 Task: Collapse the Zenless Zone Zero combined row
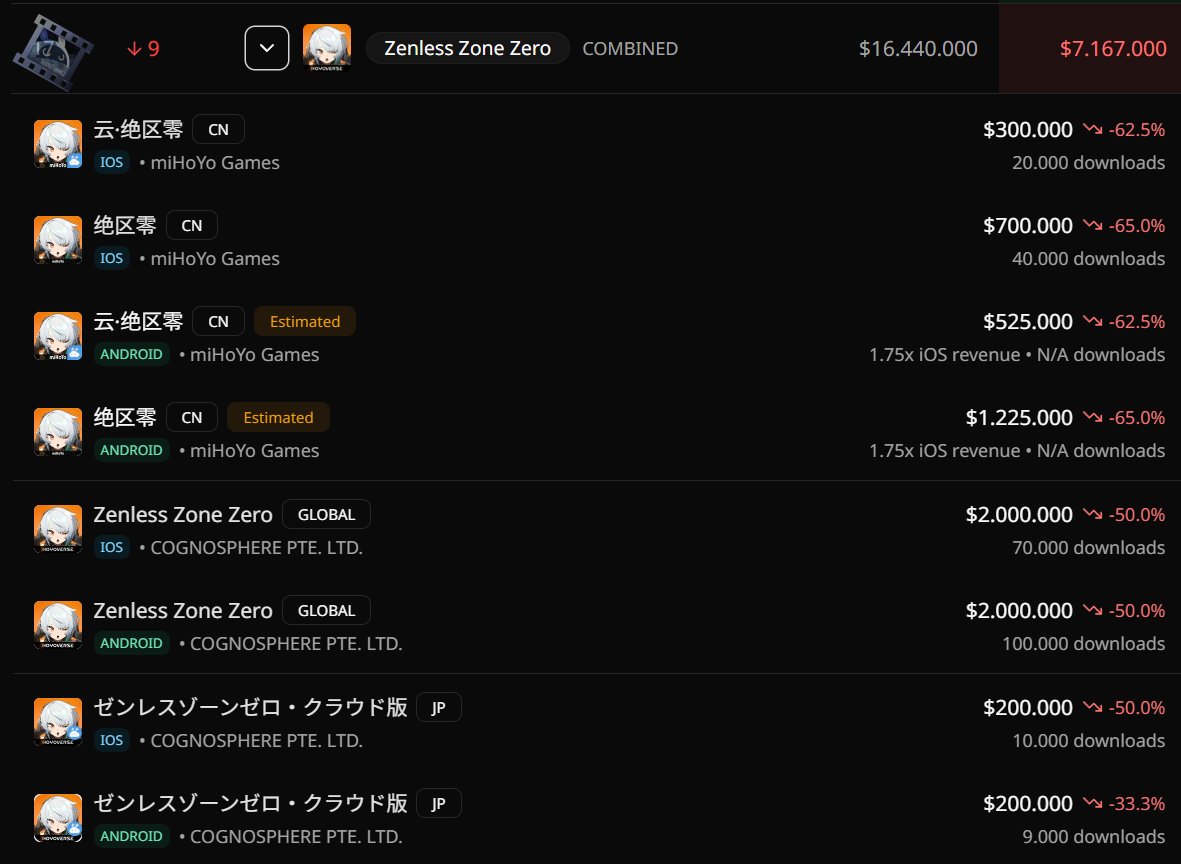click(x=267, y=48)
